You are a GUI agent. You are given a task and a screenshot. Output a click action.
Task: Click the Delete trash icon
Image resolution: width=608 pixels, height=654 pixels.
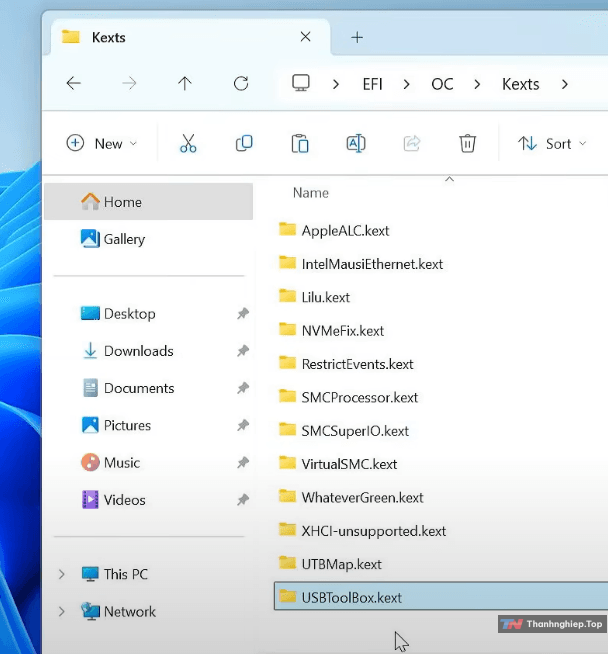point(467,143)
